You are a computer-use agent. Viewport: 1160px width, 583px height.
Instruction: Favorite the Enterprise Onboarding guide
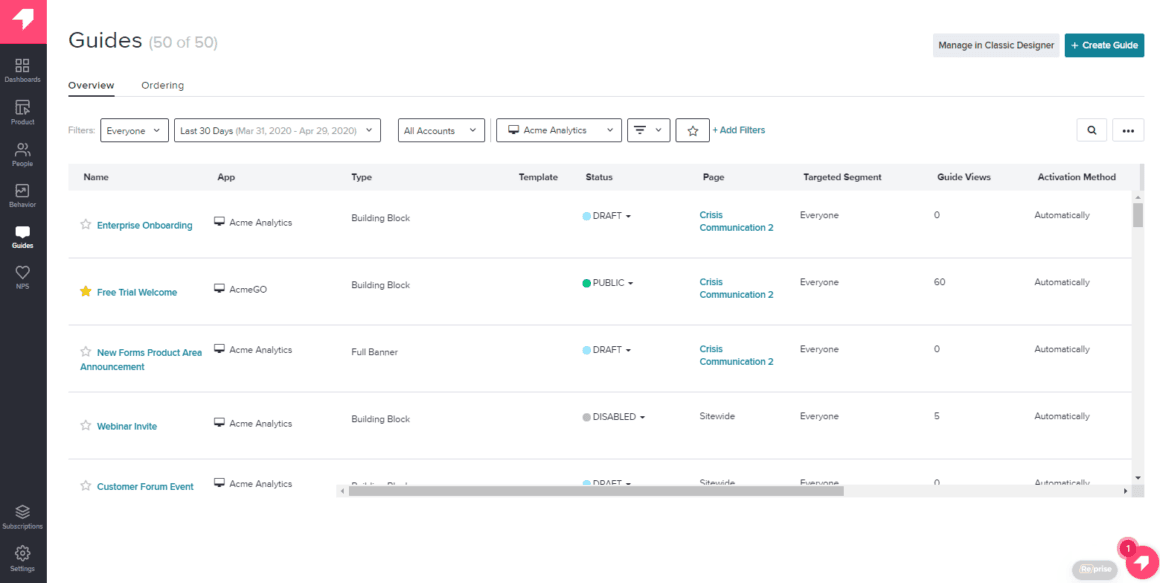pyautogui.click(x=86, y=225)
